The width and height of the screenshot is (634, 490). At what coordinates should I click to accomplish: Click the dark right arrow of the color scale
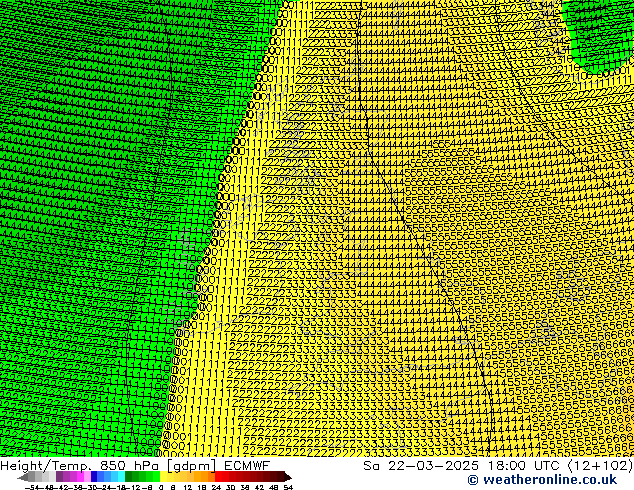point(283,476)
